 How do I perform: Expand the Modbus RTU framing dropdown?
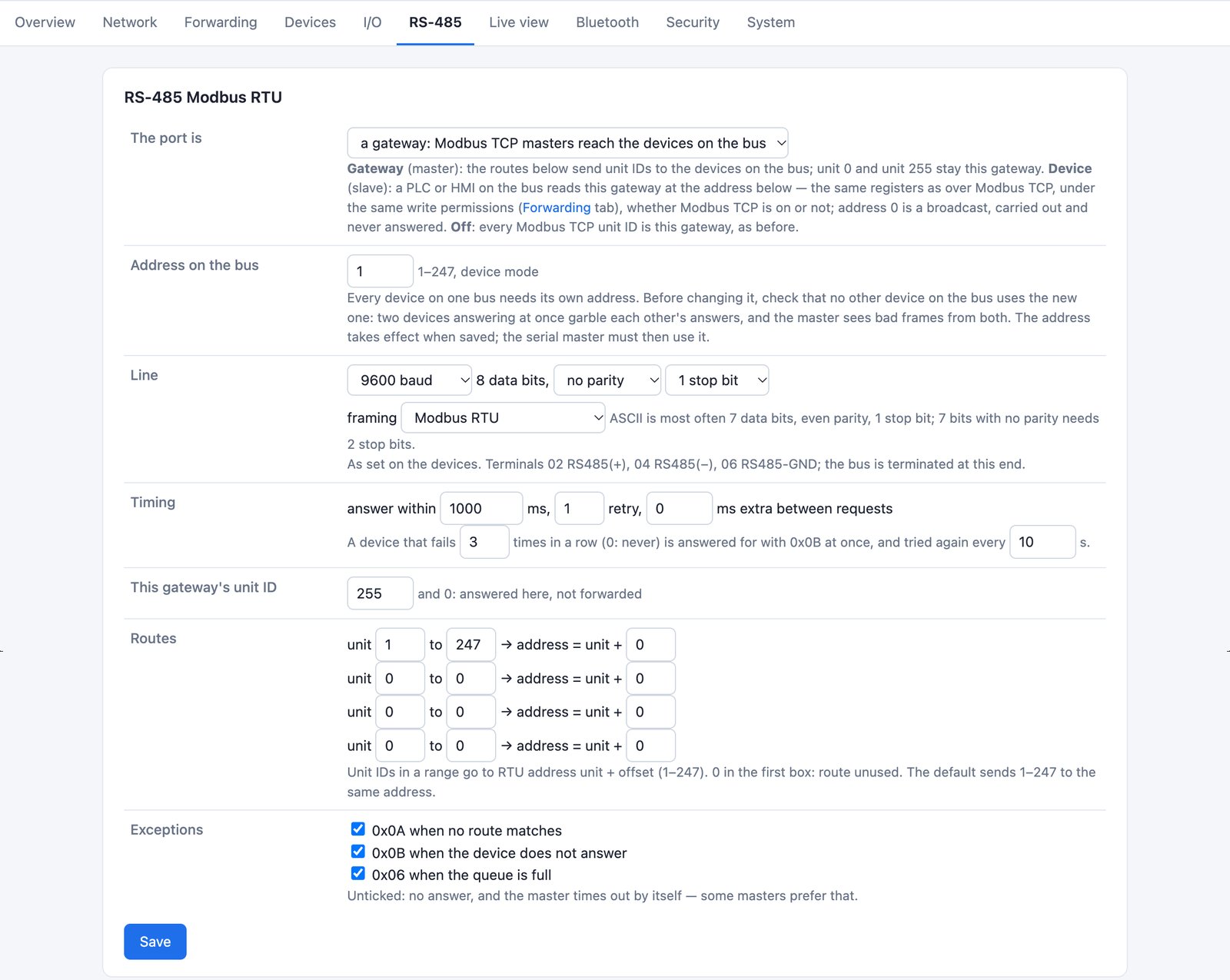tap(503, 417)
